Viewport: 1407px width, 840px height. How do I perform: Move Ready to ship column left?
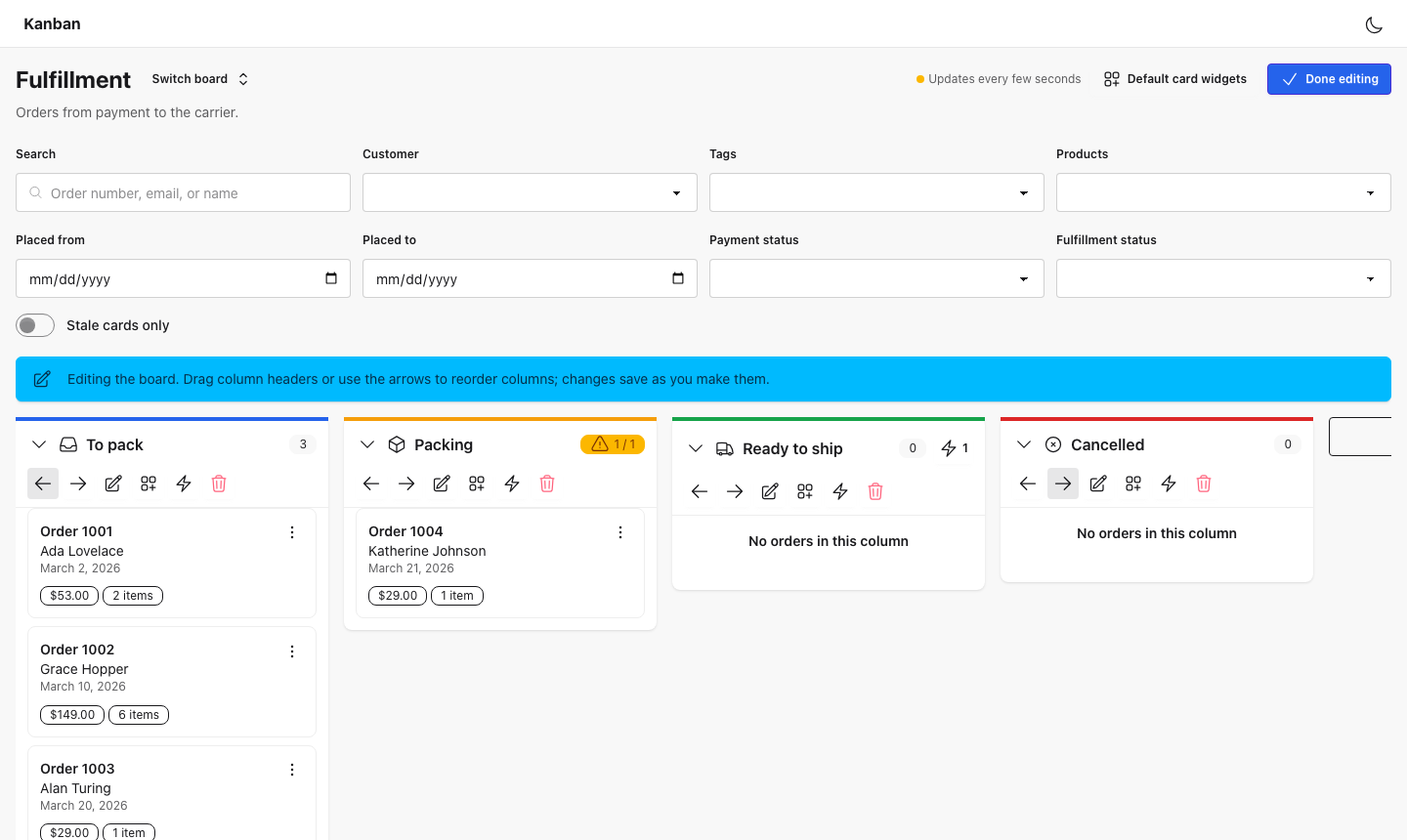700,491
